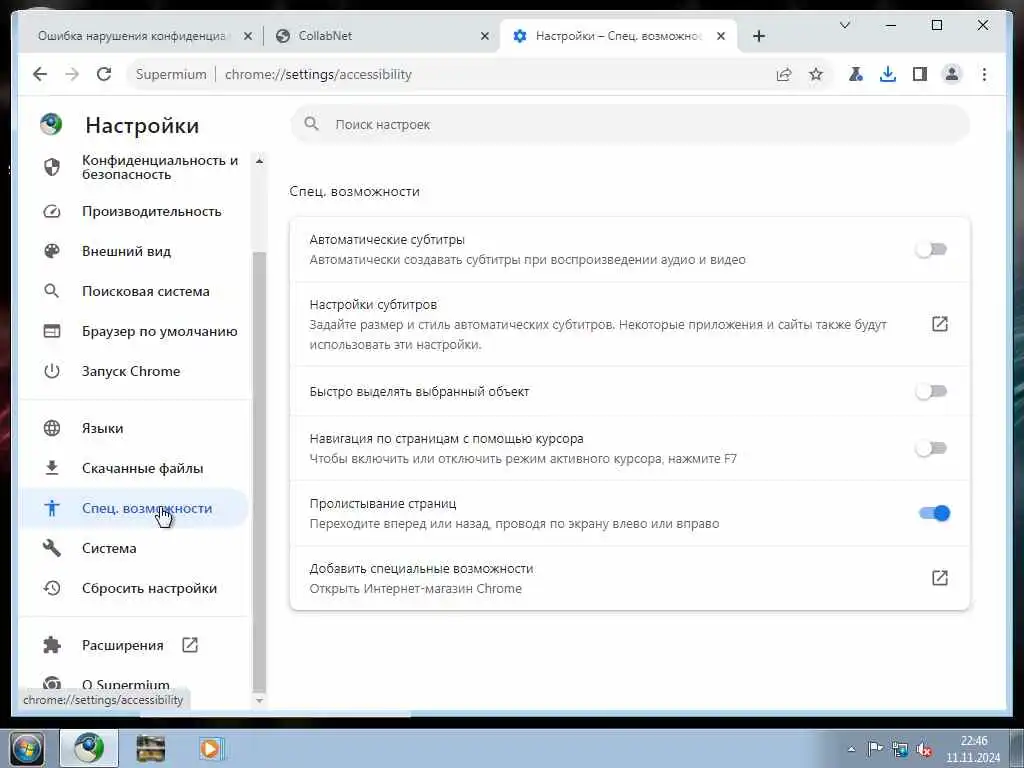This screenshot has height=768, width=1024.
Task: Close the CollabNet tab
Action: click(485, 37)
